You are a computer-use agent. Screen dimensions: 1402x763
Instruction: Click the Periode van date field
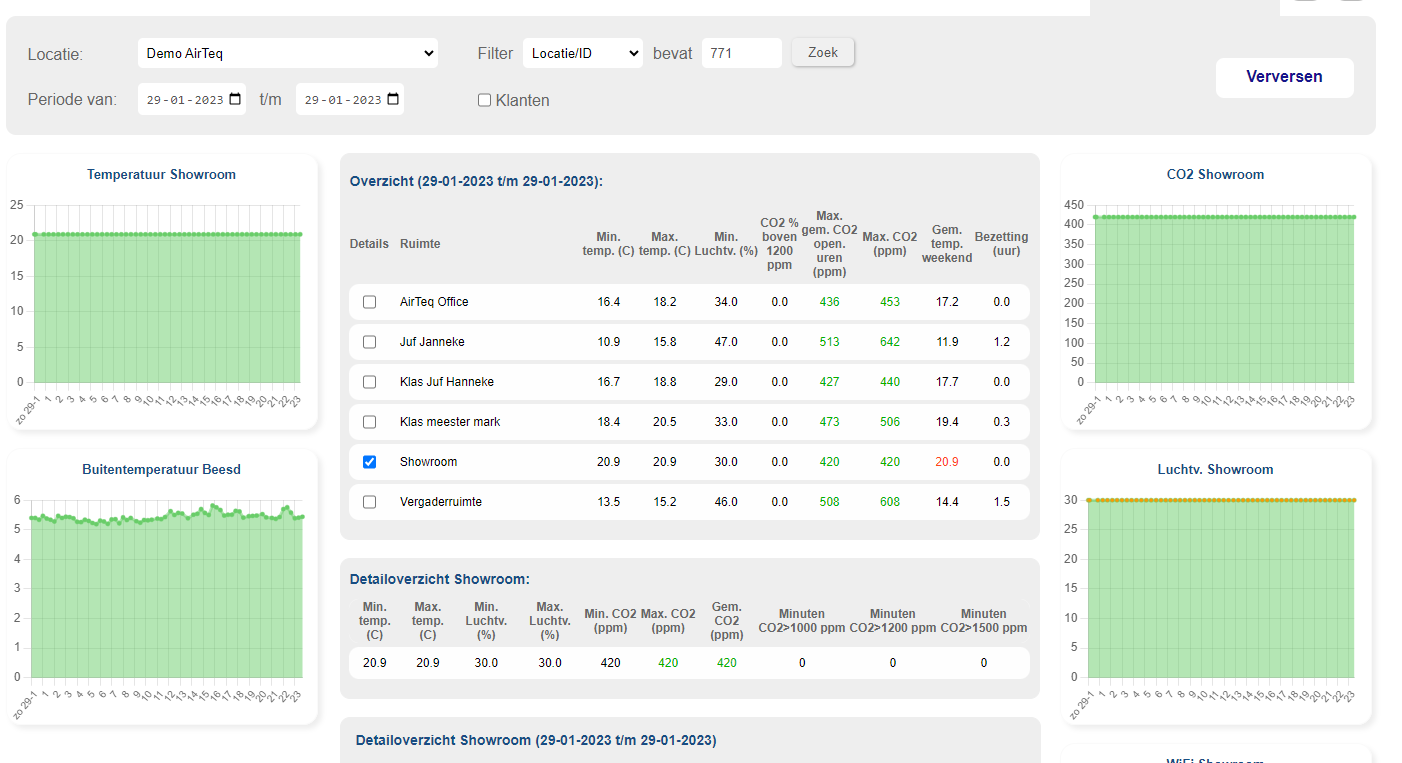pos(191,99)
